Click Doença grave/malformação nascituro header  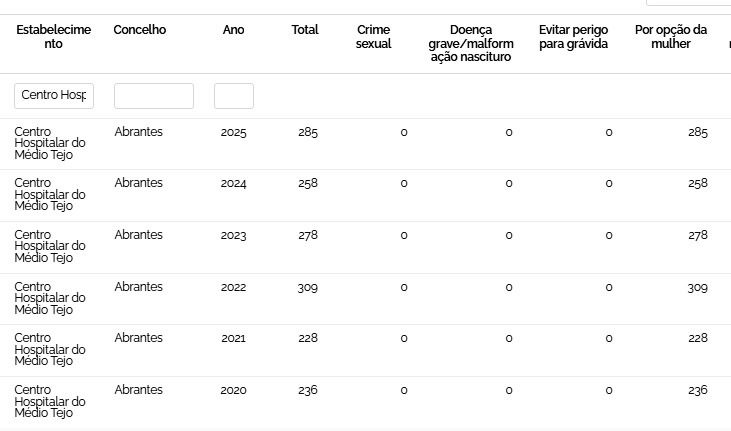pos(471,43)
